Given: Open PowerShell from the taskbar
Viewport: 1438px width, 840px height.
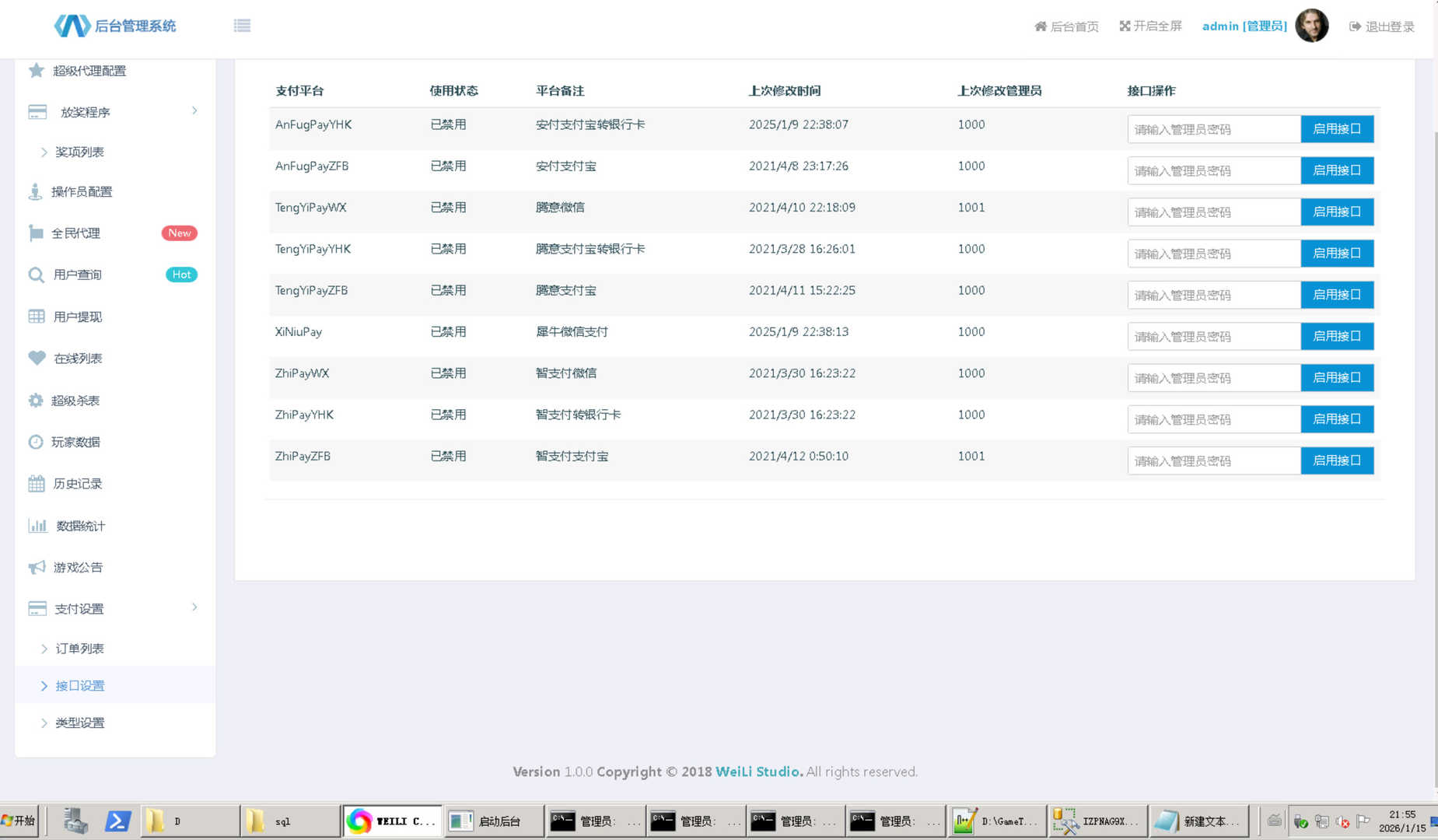Looking at the screenshot, I should click(x=117, y=821).
